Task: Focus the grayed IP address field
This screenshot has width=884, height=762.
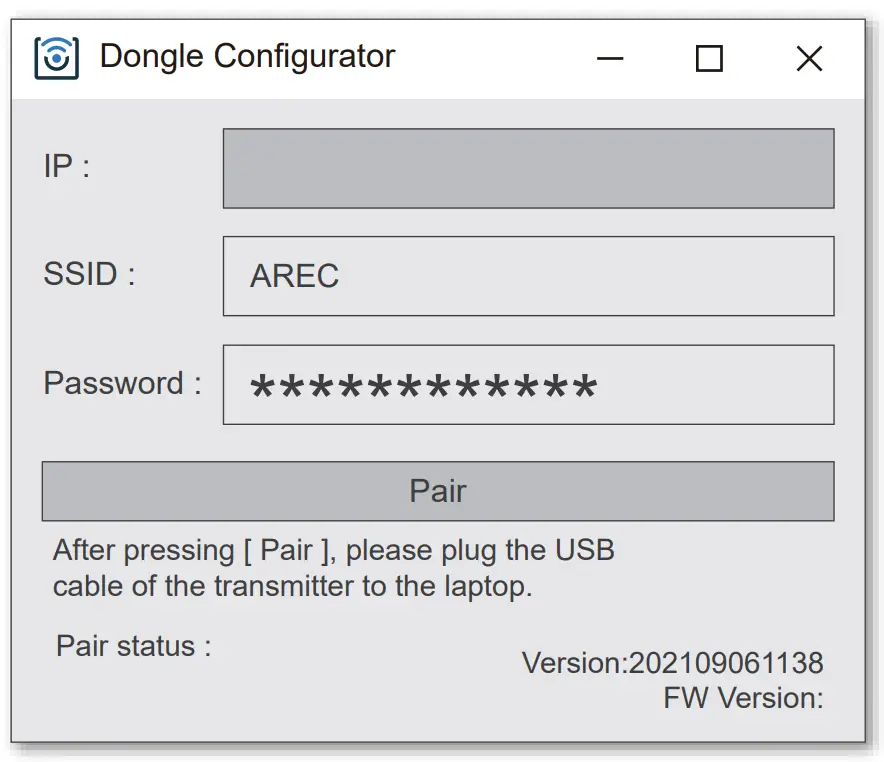Action: (x=528, y=168)
